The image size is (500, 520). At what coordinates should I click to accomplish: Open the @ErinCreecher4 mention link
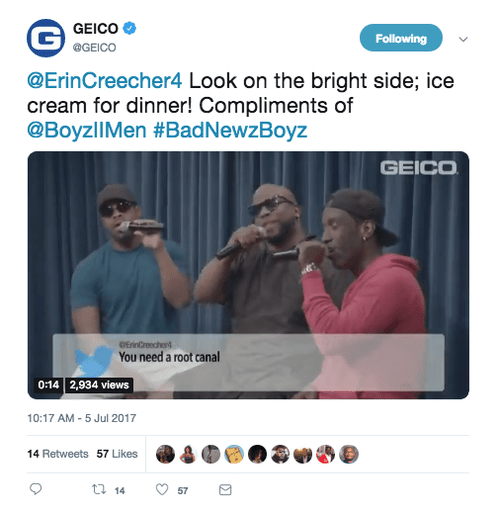coord(105,81)
